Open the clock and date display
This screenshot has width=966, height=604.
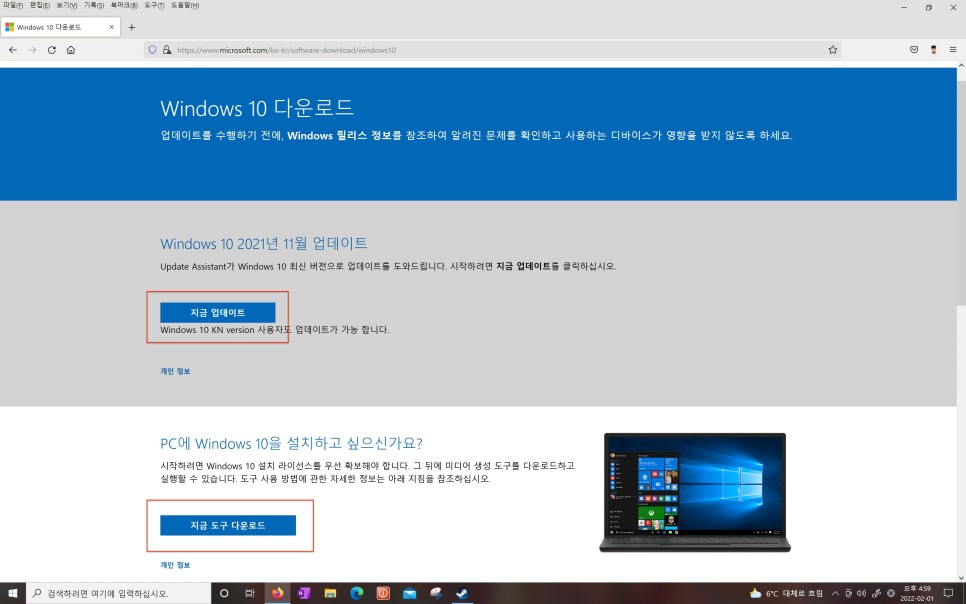[x=917, y=593]
